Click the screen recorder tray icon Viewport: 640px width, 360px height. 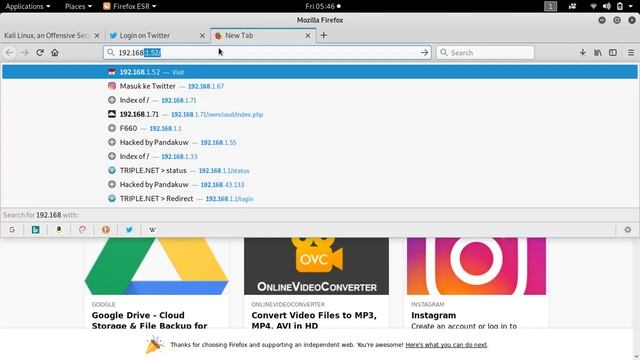click(572, 6)
